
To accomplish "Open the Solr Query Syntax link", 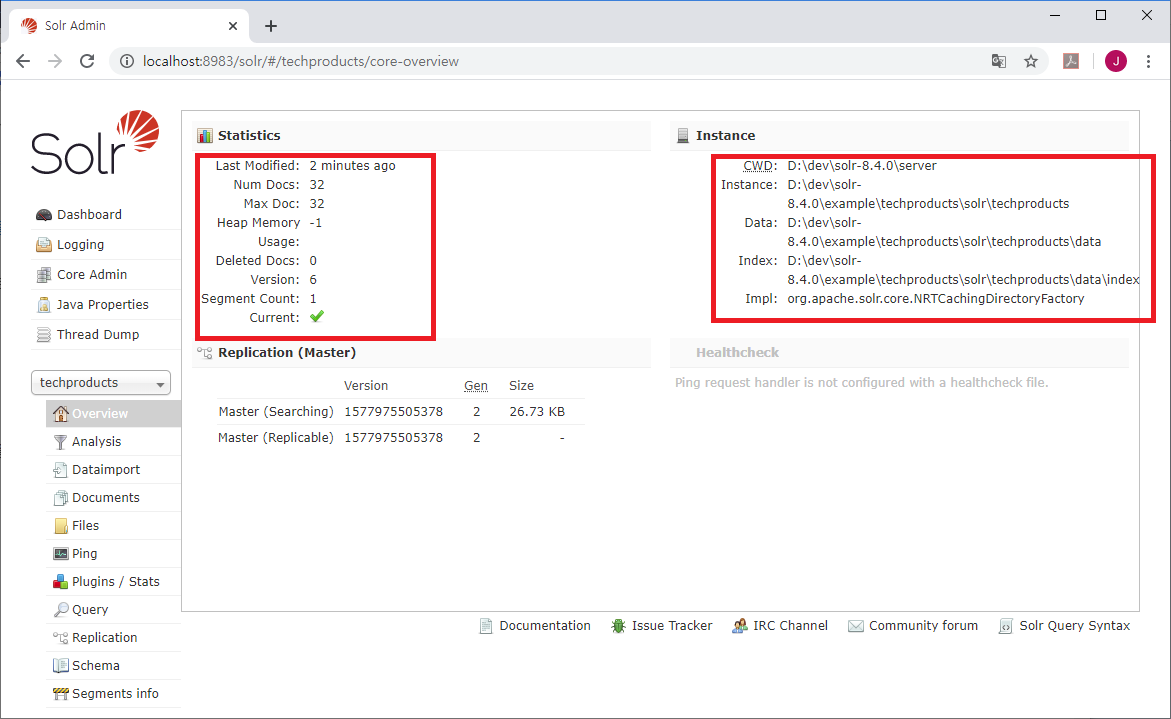I will pos(1075,626).
